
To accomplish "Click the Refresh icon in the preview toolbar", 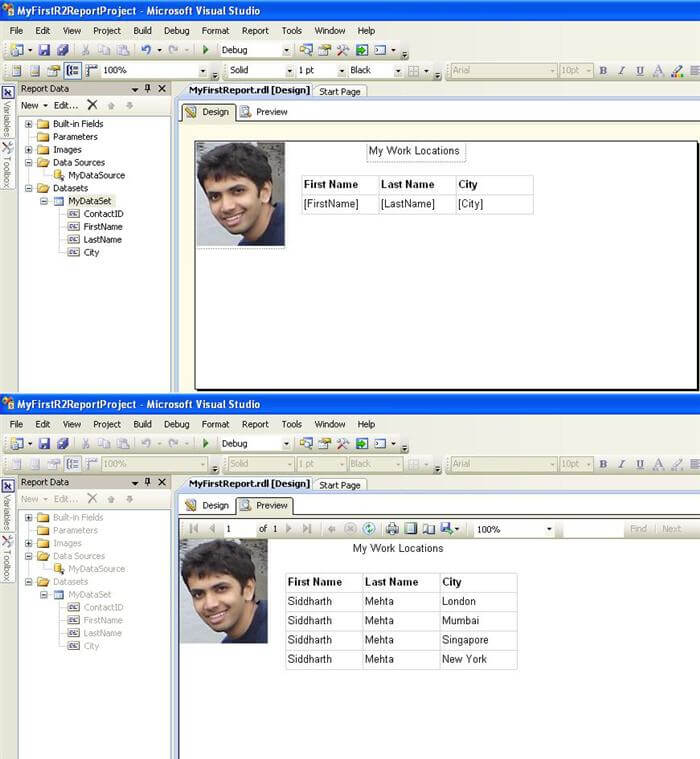I will (369, 529).
